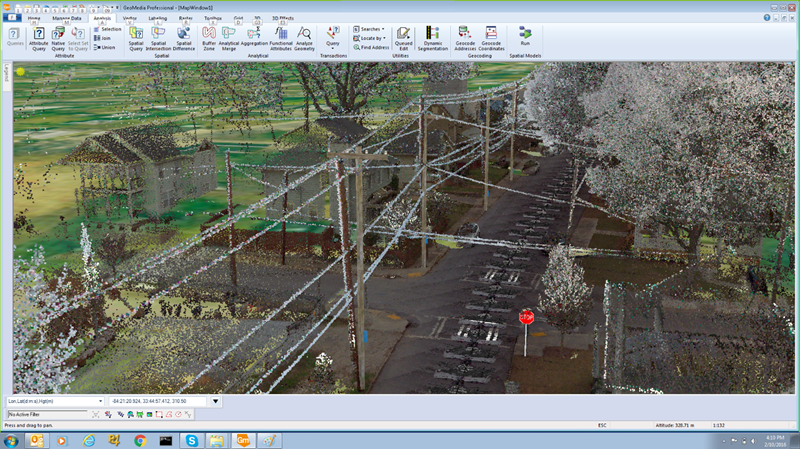Click the Windows Start button
800x449 pixels.
click(11, 440)
